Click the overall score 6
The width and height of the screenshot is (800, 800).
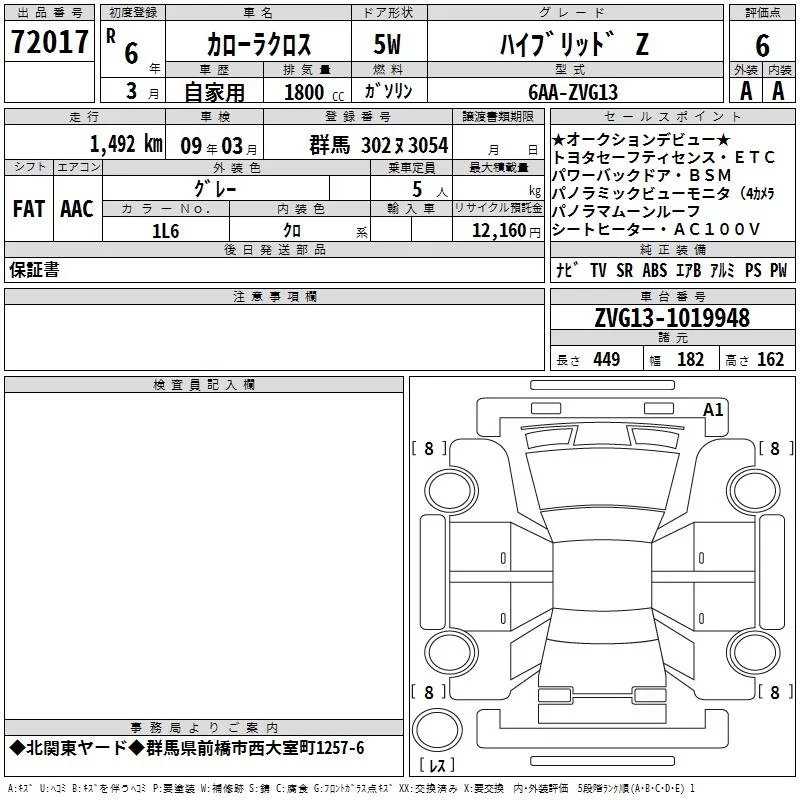762,45
